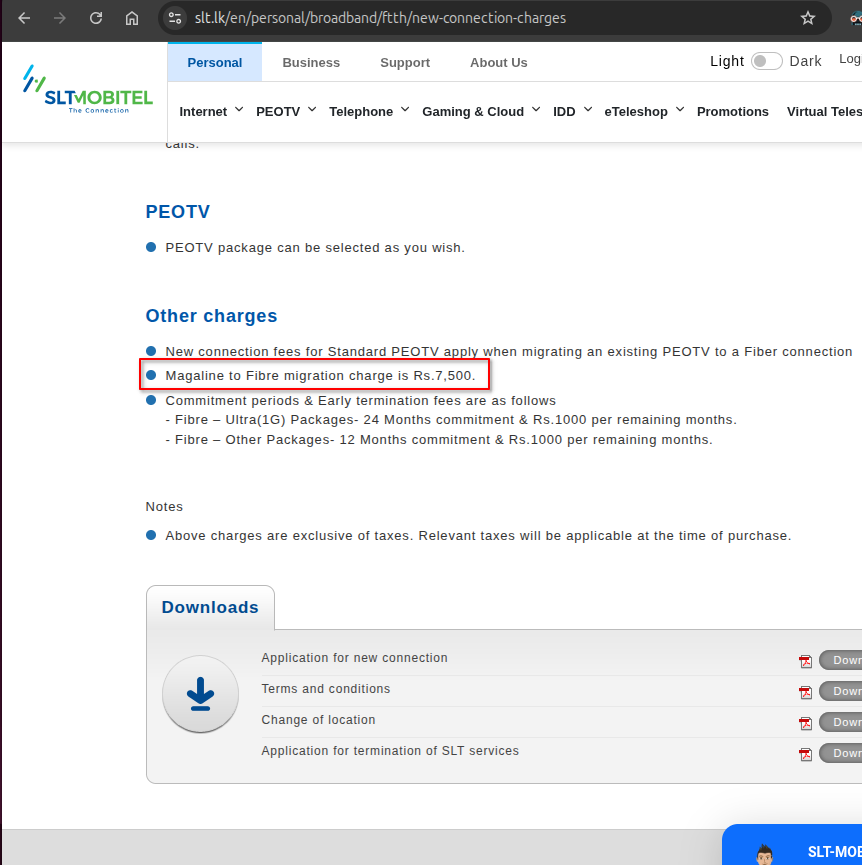
Task: Bookmark page with star icon
Action: tap(807, 18)
